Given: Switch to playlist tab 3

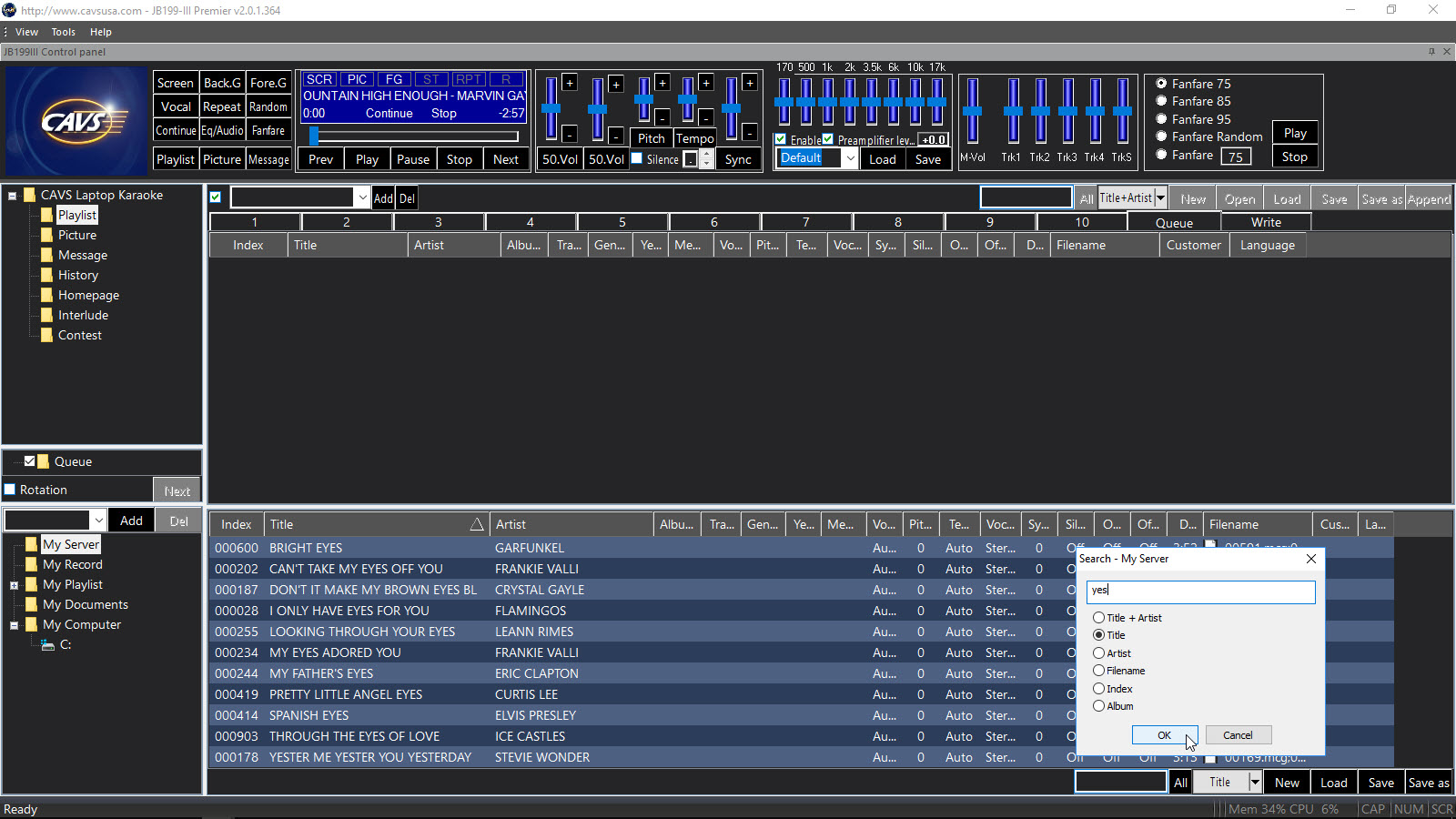Looking at the screenshot, I should tap(439, 222).
